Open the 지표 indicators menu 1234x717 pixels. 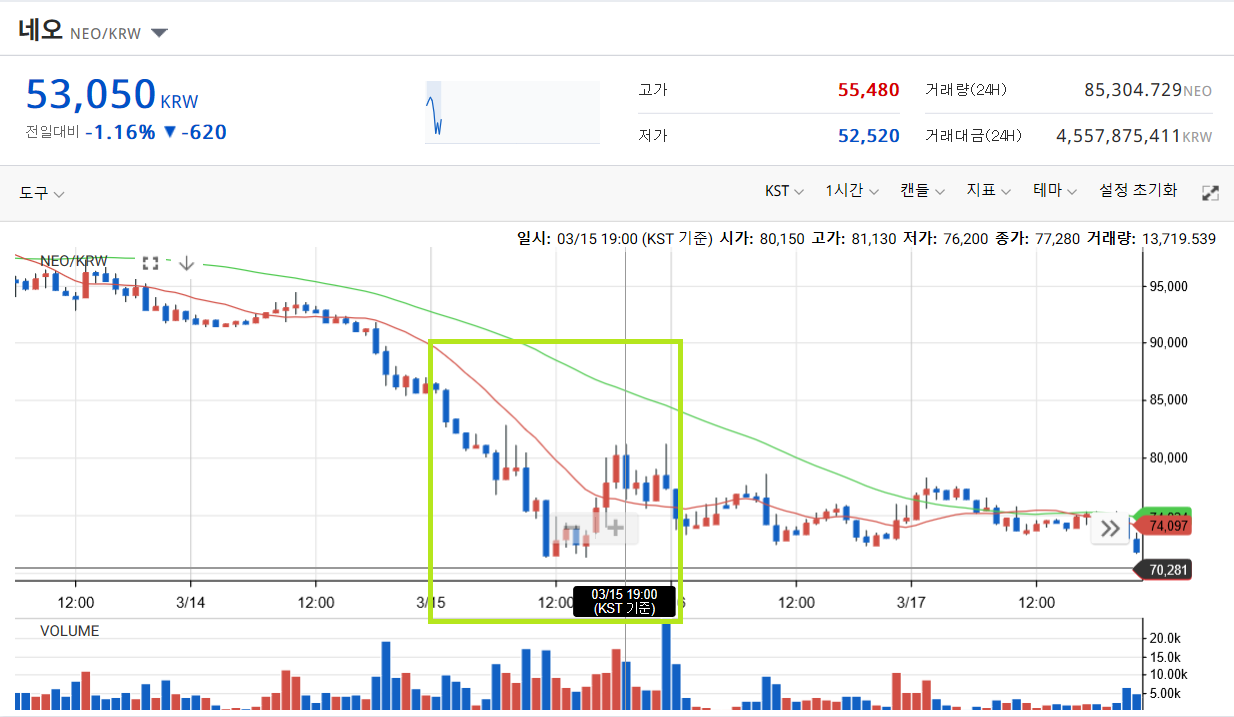tap(986, 190)
